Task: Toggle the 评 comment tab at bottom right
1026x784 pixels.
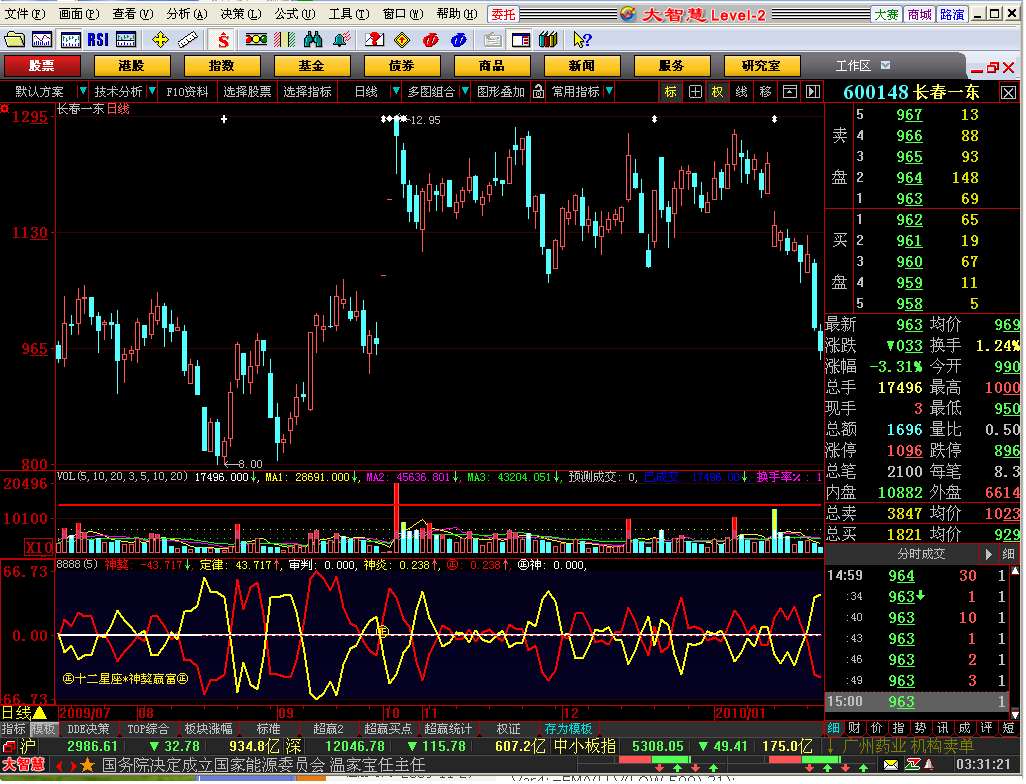Action: click(987, 728)
